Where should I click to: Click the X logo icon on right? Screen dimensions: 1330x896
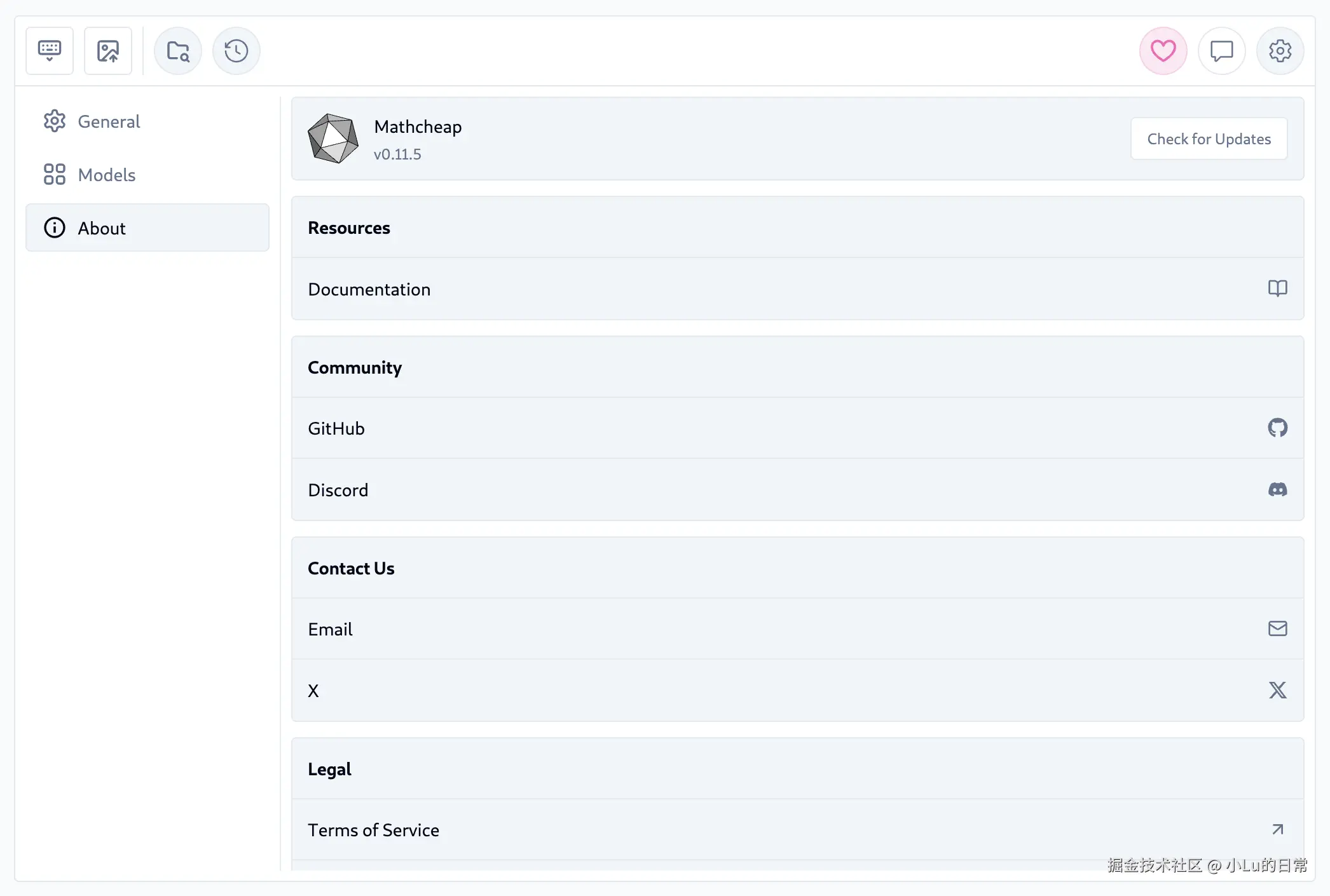pyautogui.click(x=1277, y=690)
